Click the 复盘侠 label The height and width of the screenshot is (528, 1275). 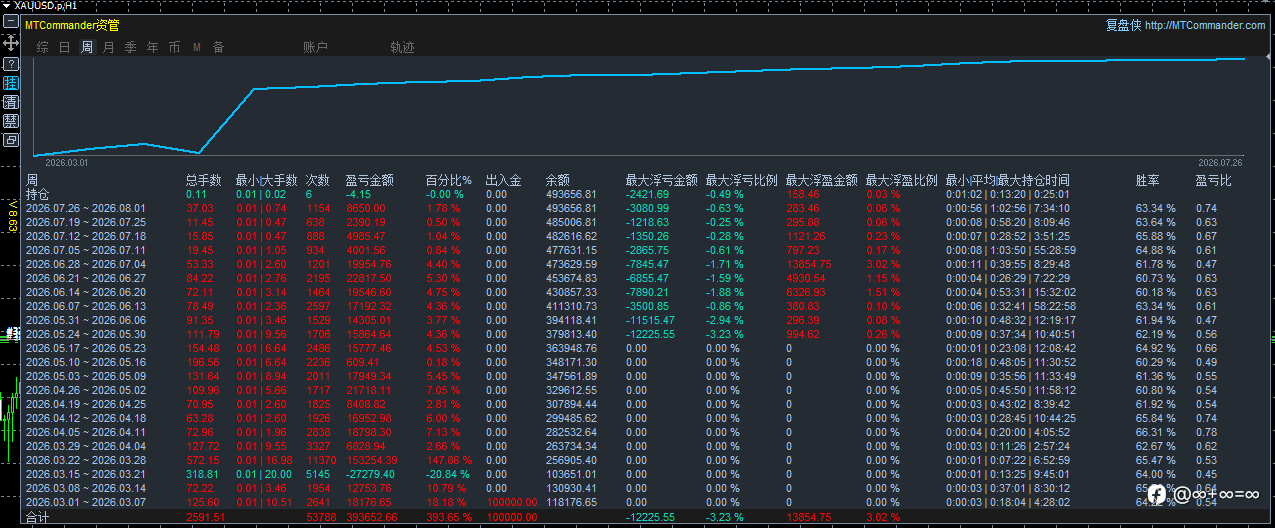click(1123, 25)
